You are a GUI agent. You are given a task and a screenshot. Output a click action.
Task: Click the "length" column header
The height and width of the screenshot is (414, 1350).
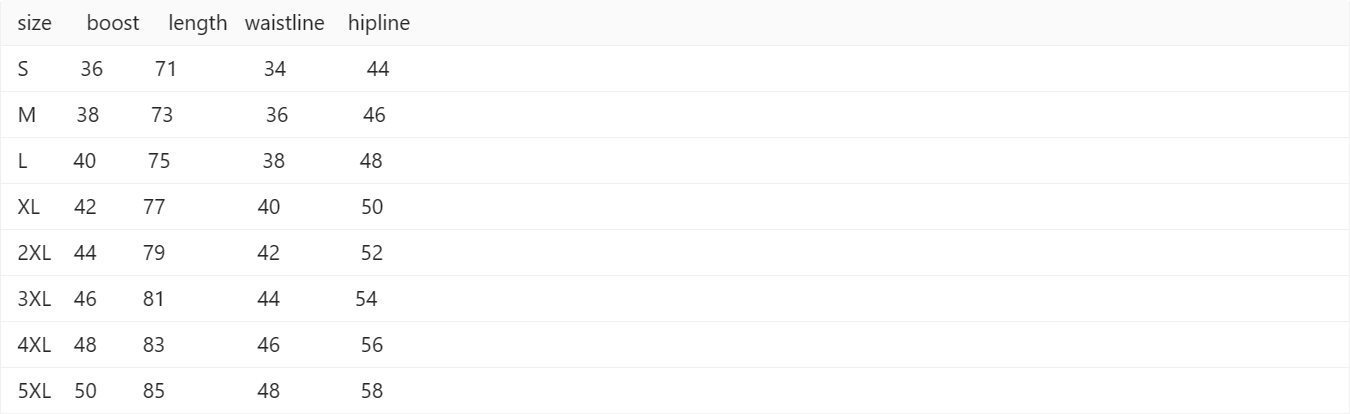(198, 23)
